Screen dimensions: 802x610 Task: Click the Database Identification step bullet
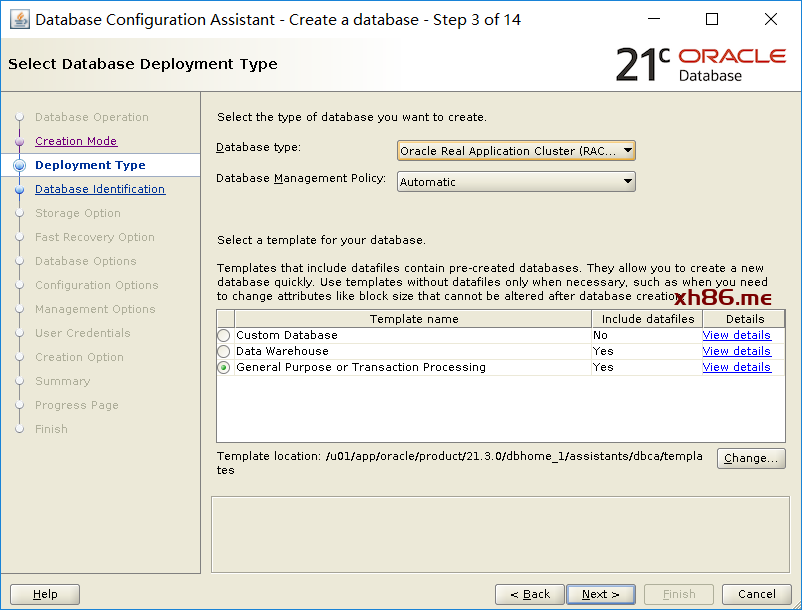[19, 189]
